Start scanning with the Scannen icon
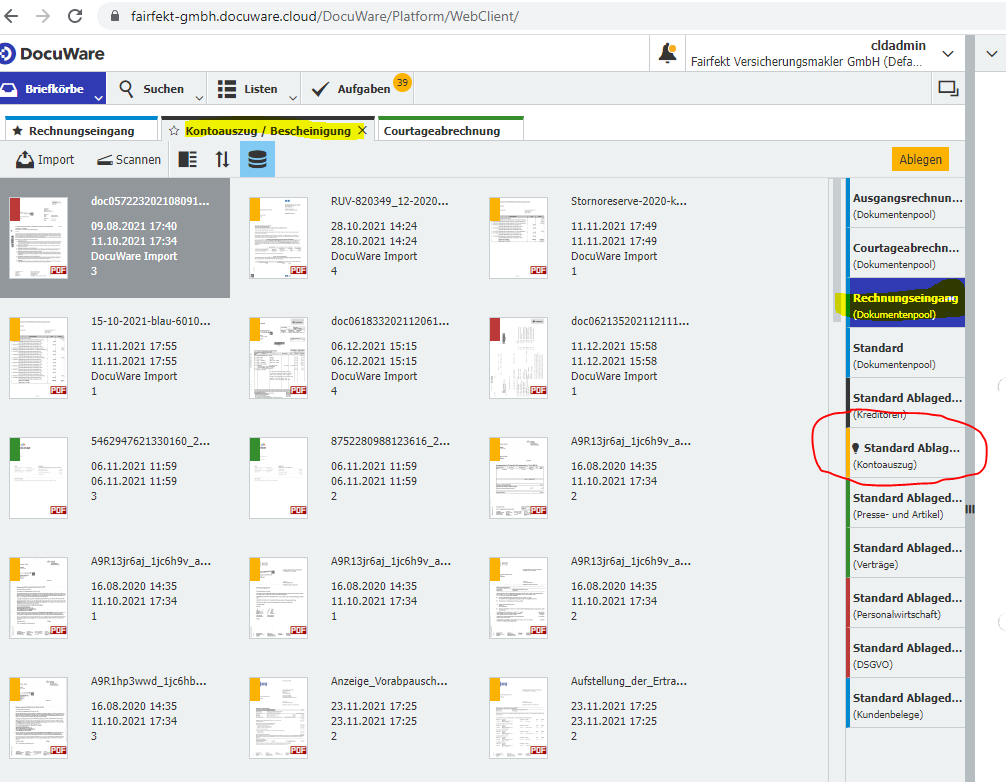1006x782 pixels. (105, 159)
